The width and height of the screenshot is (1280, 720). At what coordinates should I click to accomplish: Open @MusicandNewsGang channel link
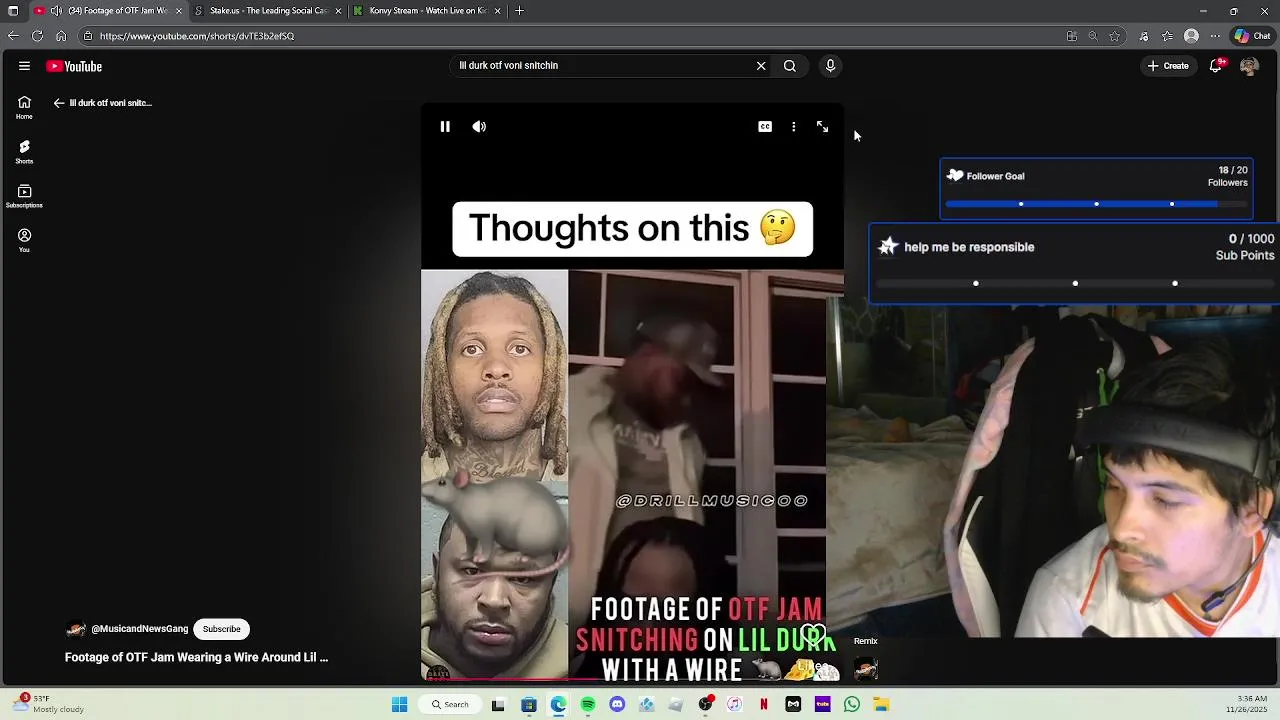click(x=139, y=629)
